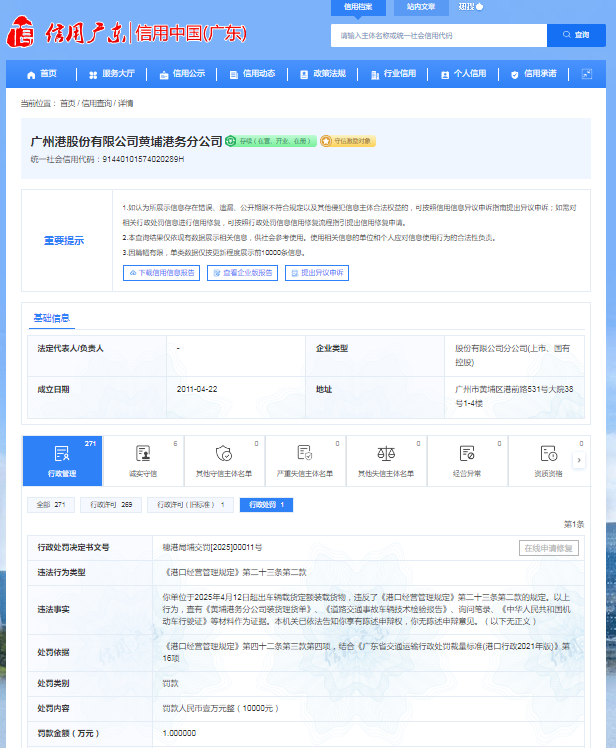Click the penalty number 穗港局埔交罚[2025]00011号

point(212,548)
